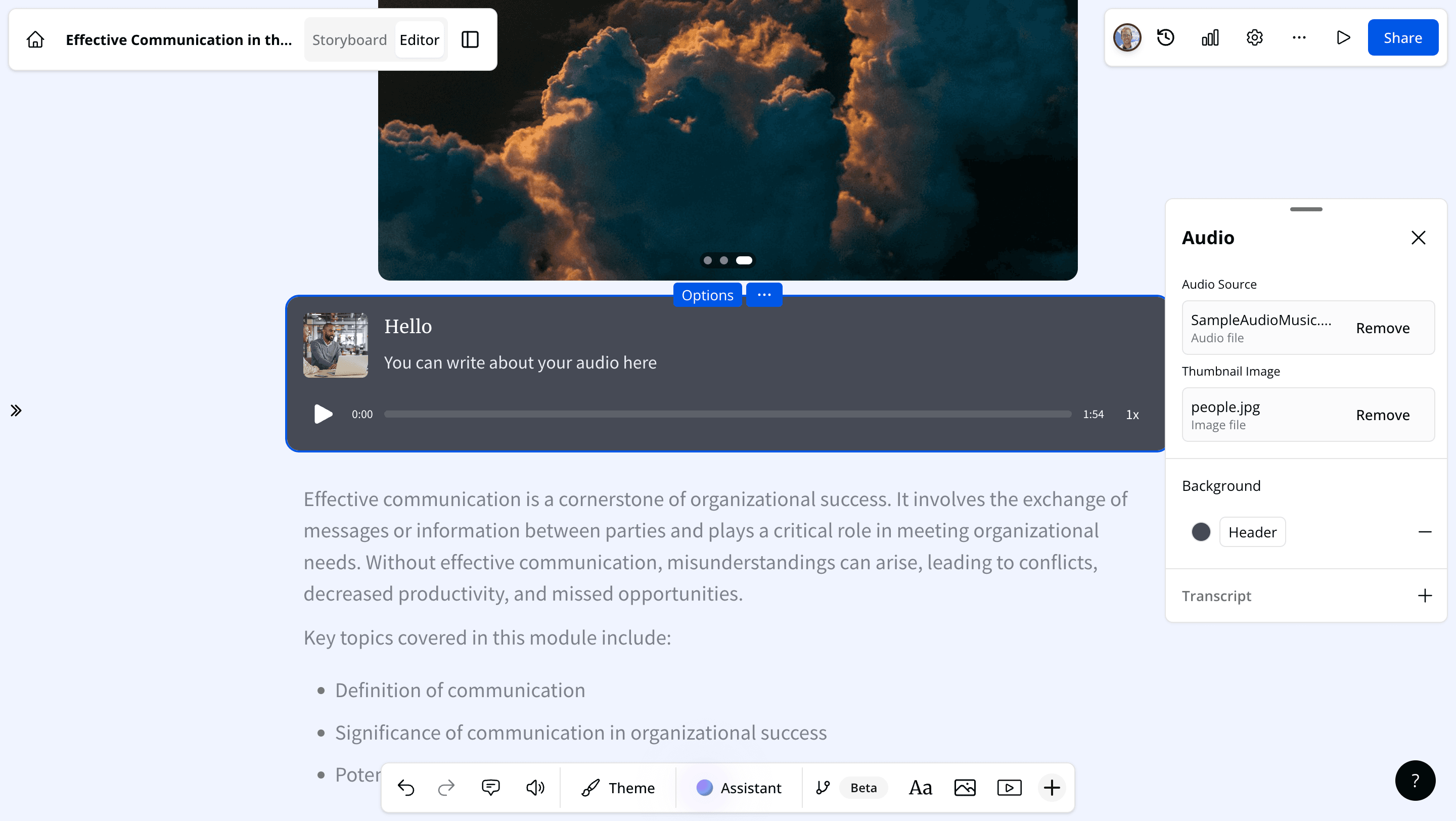The width and height of the screenshot is (1456, 821).
Task: Play the audio clip
Action: click(323, 414)
